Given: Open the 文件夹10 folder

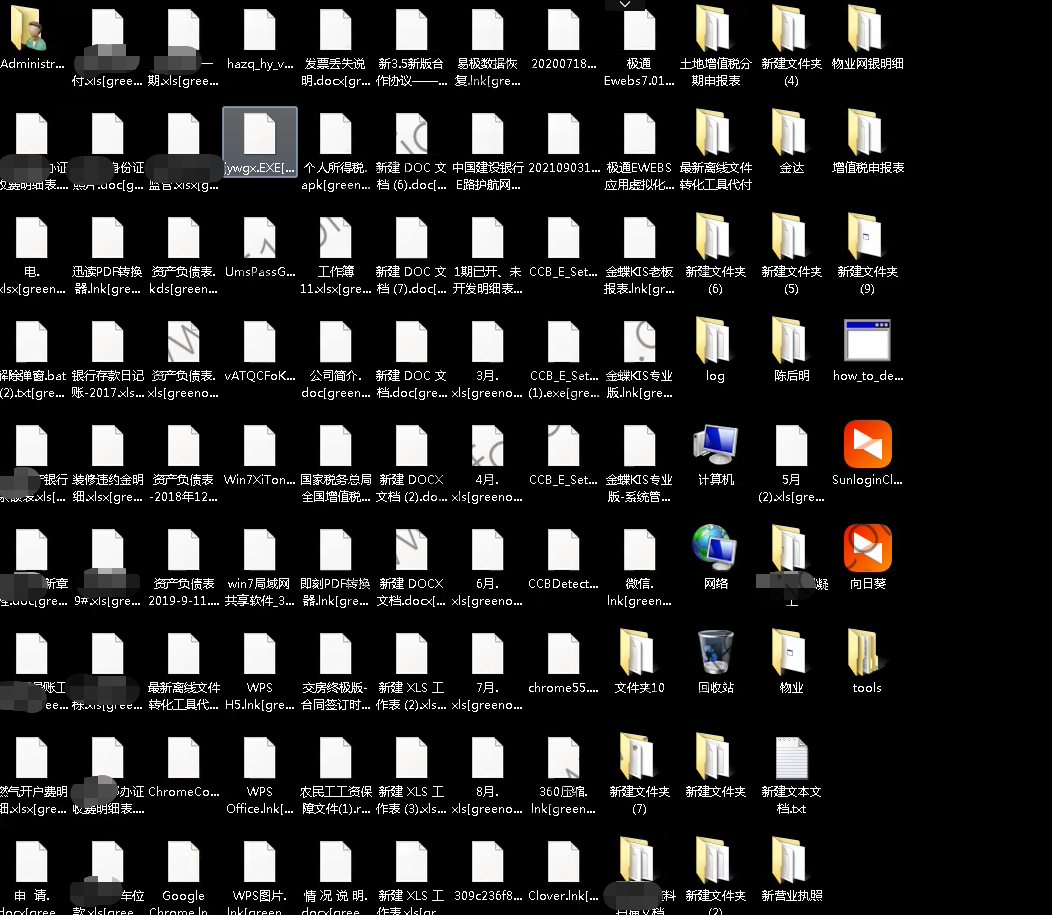Looking at the screenshot, I should click(x=639, y=652).
